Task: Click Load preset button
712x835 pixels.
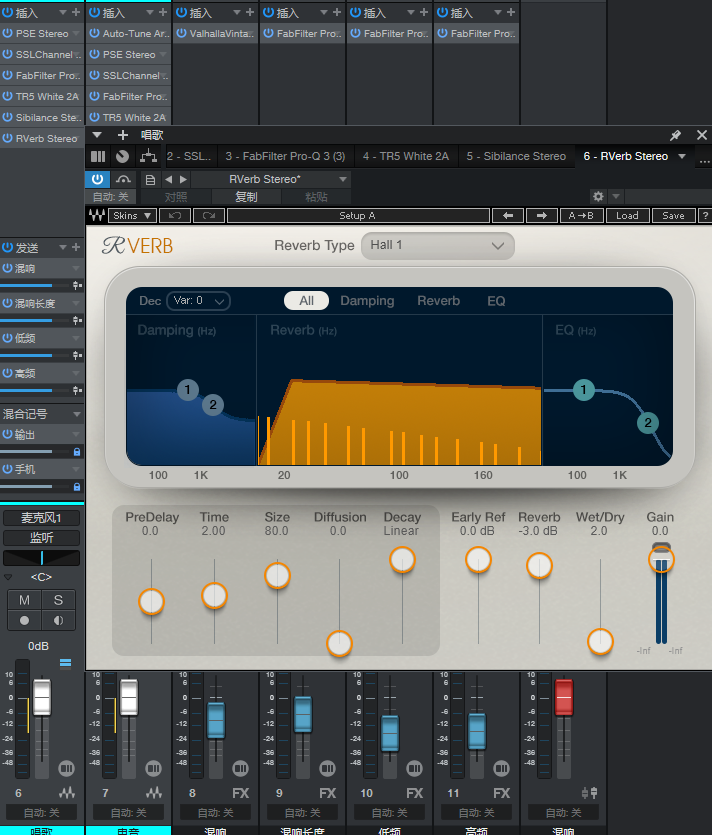Action: point(627,215)
